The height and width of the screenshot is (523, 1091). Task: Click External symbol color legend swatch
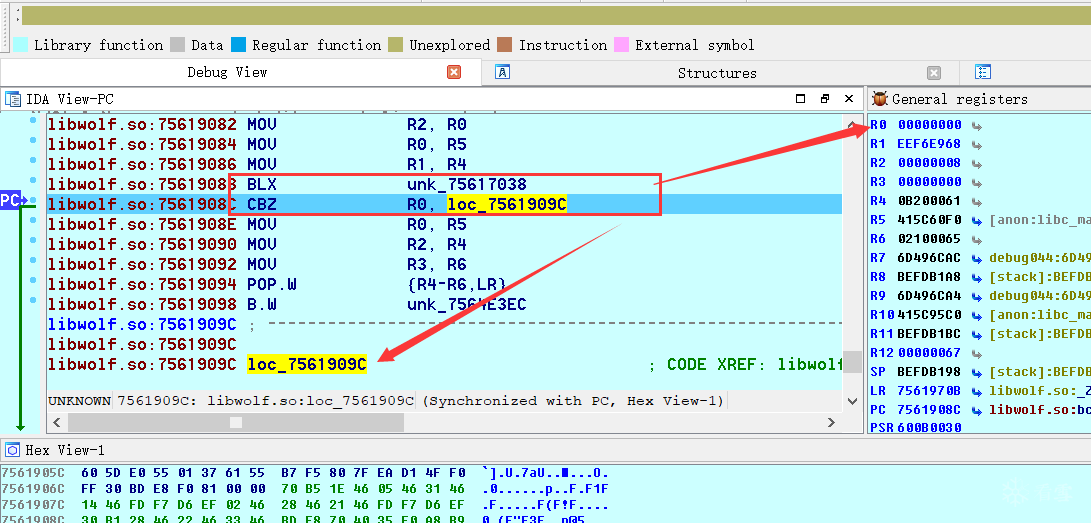[x=621, y=45]
